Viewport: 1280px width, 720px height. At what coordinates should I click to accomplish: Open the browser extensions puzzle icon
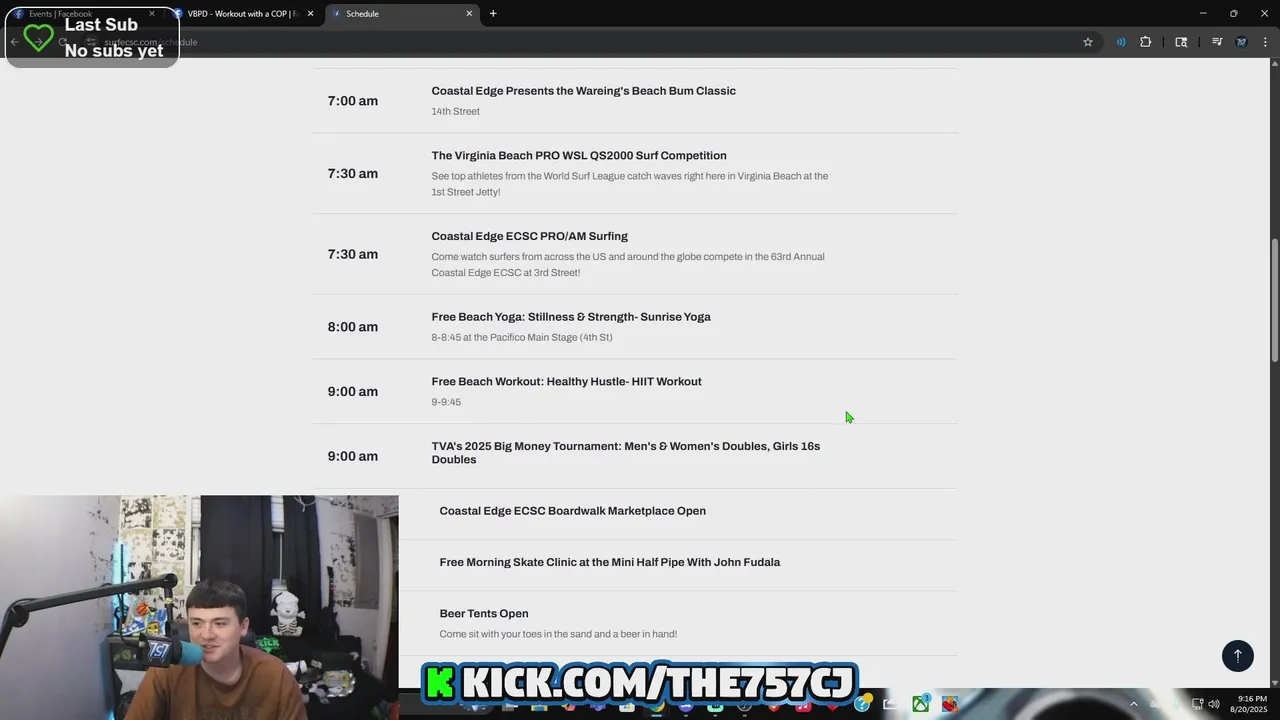click(1146, 42)
